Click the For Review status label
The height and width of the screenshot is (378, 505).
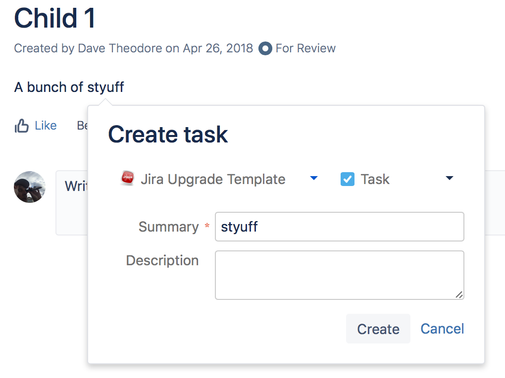coord(305,48)
